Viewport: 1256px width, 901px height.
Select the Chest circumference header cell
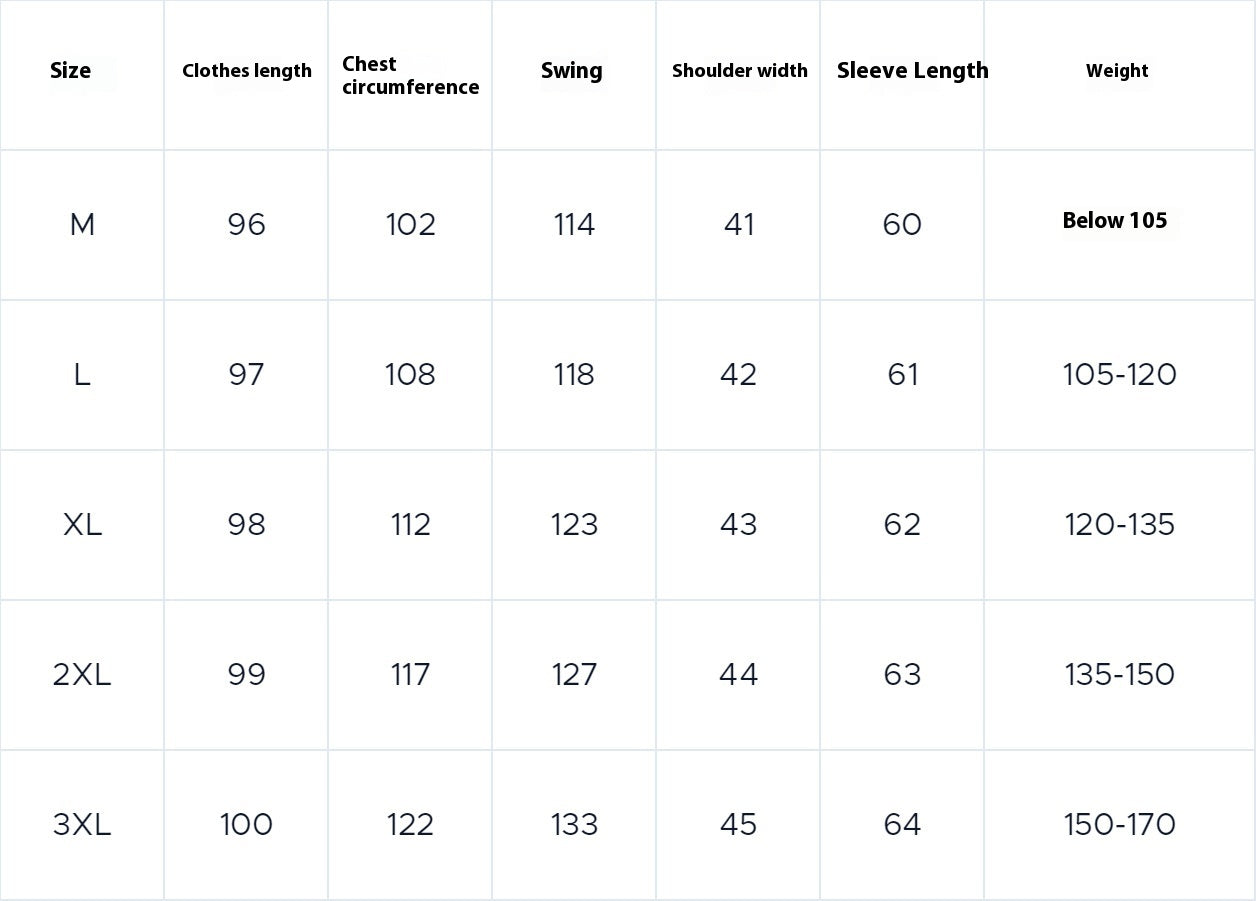(x=410, y=75)
